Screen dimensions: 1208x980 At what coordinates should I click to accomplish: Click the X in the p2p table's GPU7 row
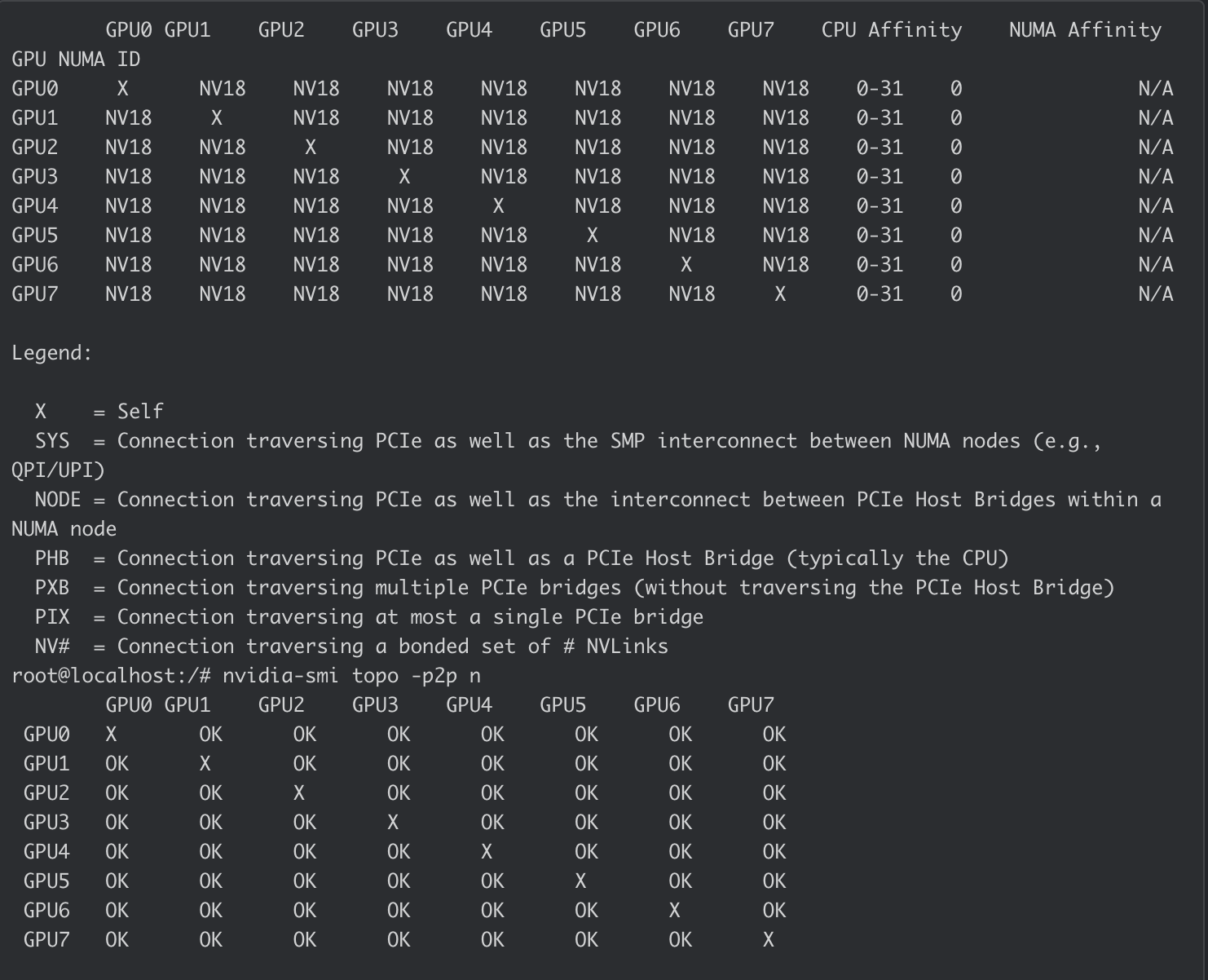click(768, 940)
